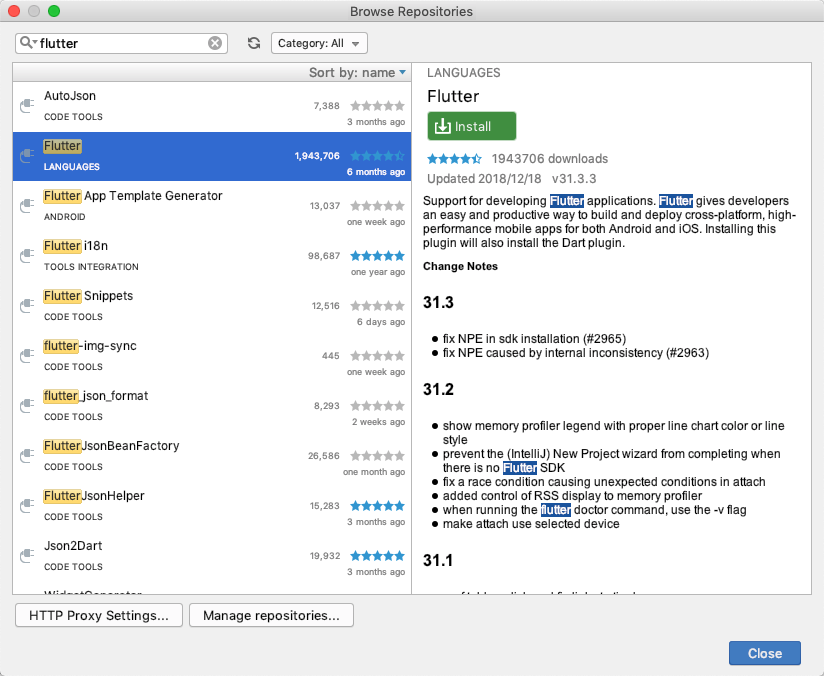Select the Flutter i18n entry
This screenshot has height=676, width=824.
click(212, 256)
